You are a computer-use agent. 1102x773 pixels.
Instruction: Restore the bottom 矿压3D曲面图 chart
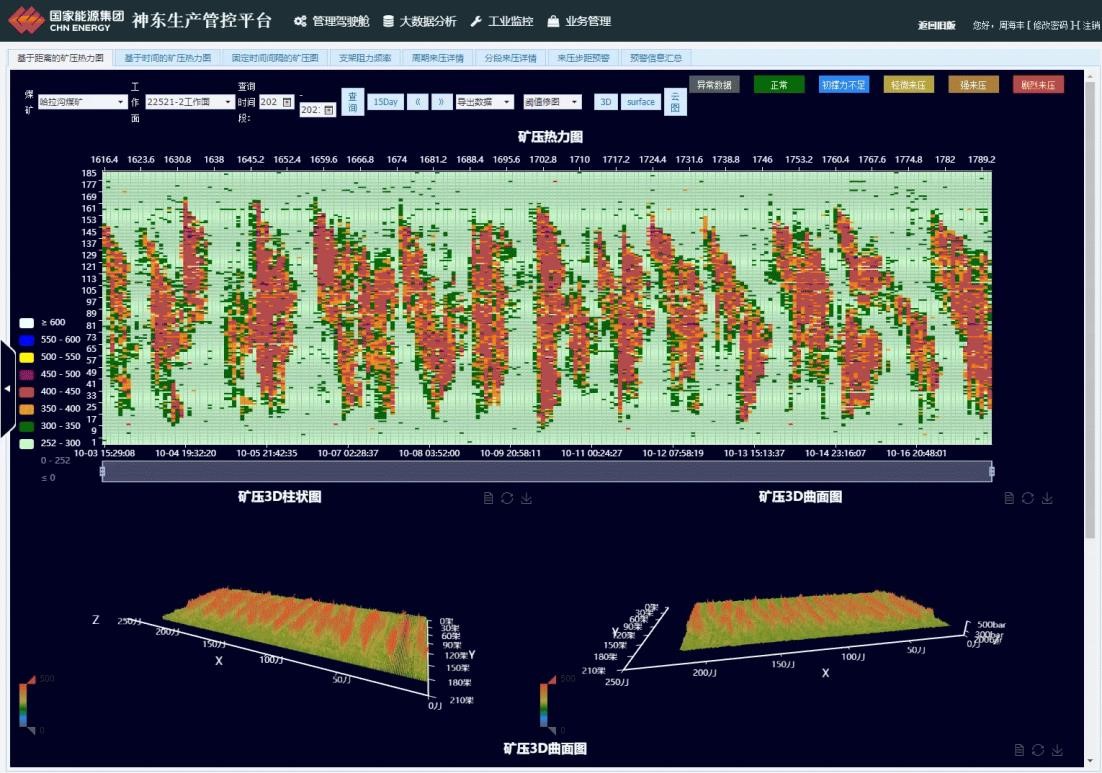(1037, 751)
